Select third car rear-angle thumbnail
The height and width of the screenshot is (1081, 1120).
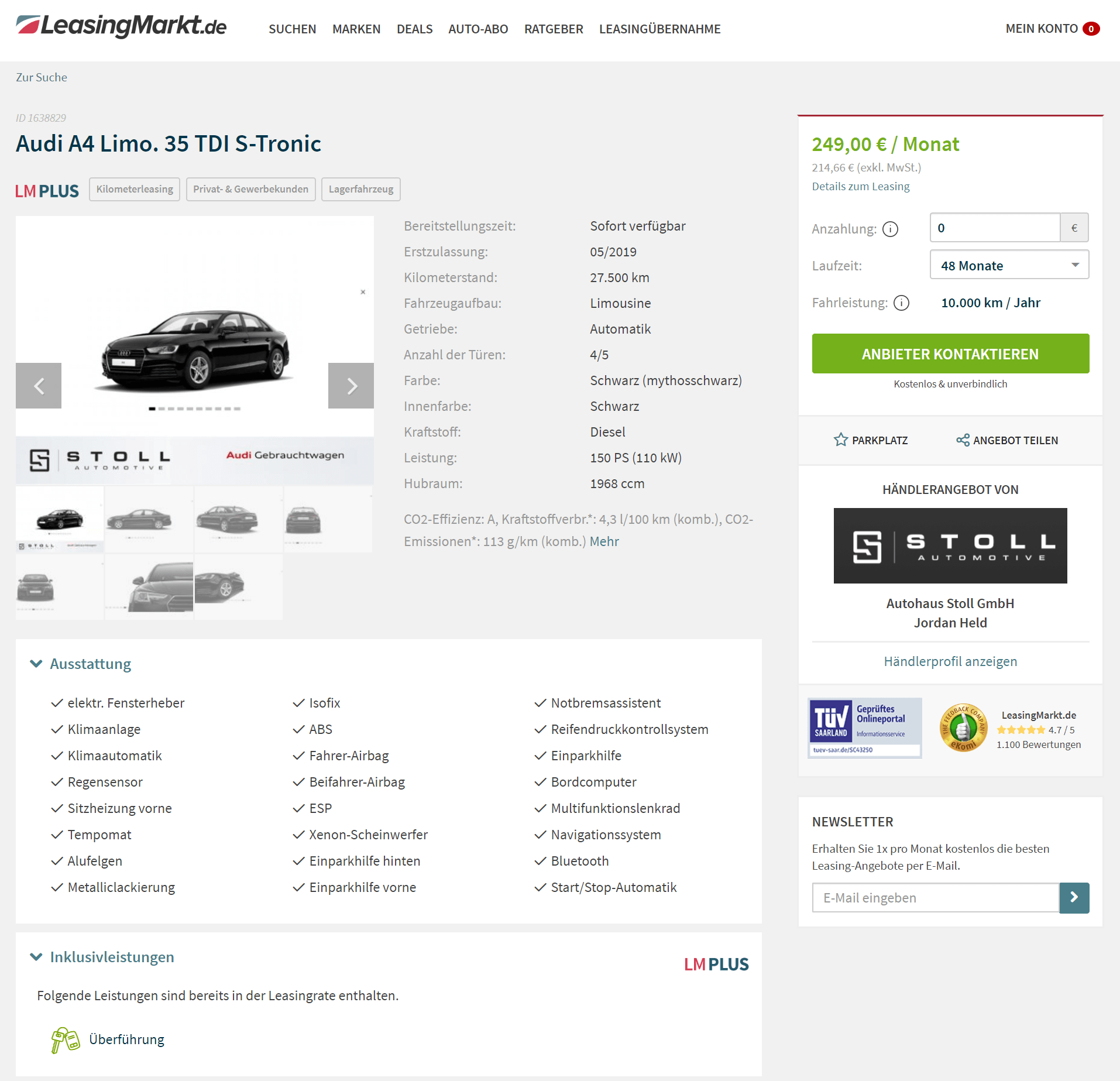point(238,519)
